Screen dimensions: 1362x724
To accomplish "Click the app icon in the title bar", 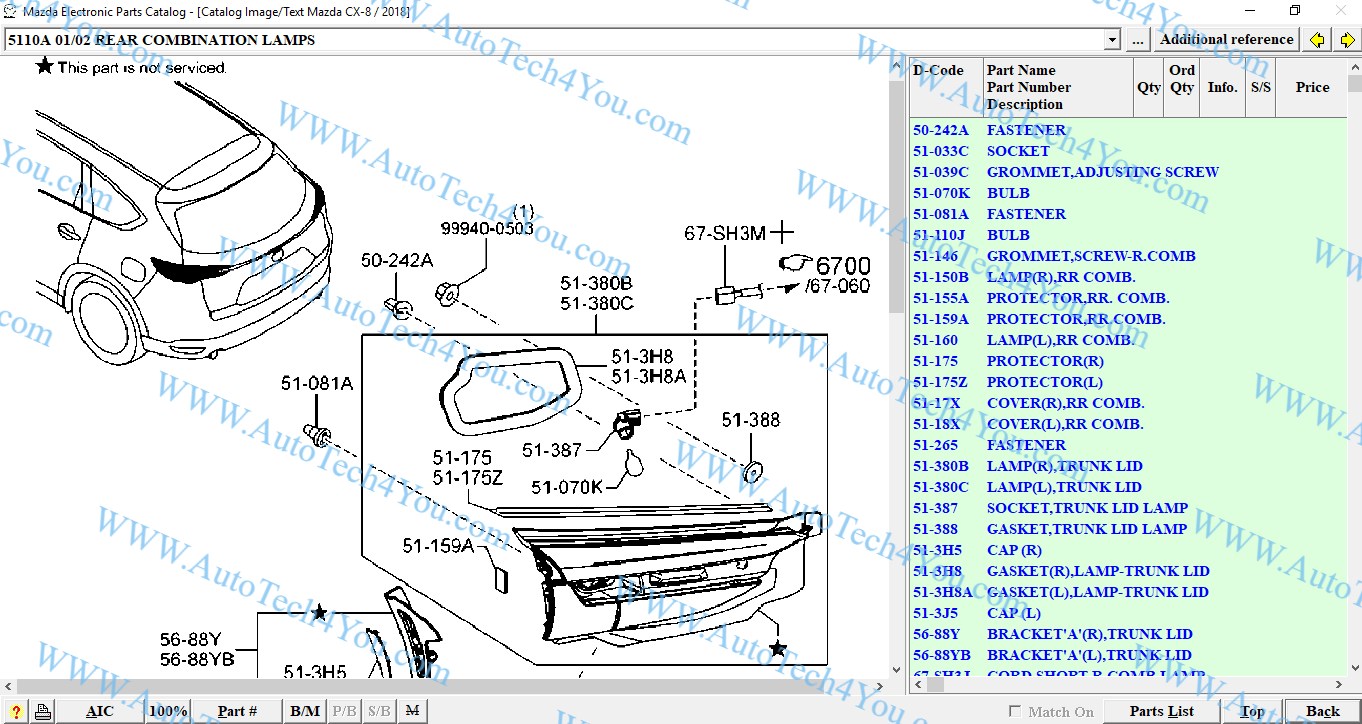I will (10, 11).
